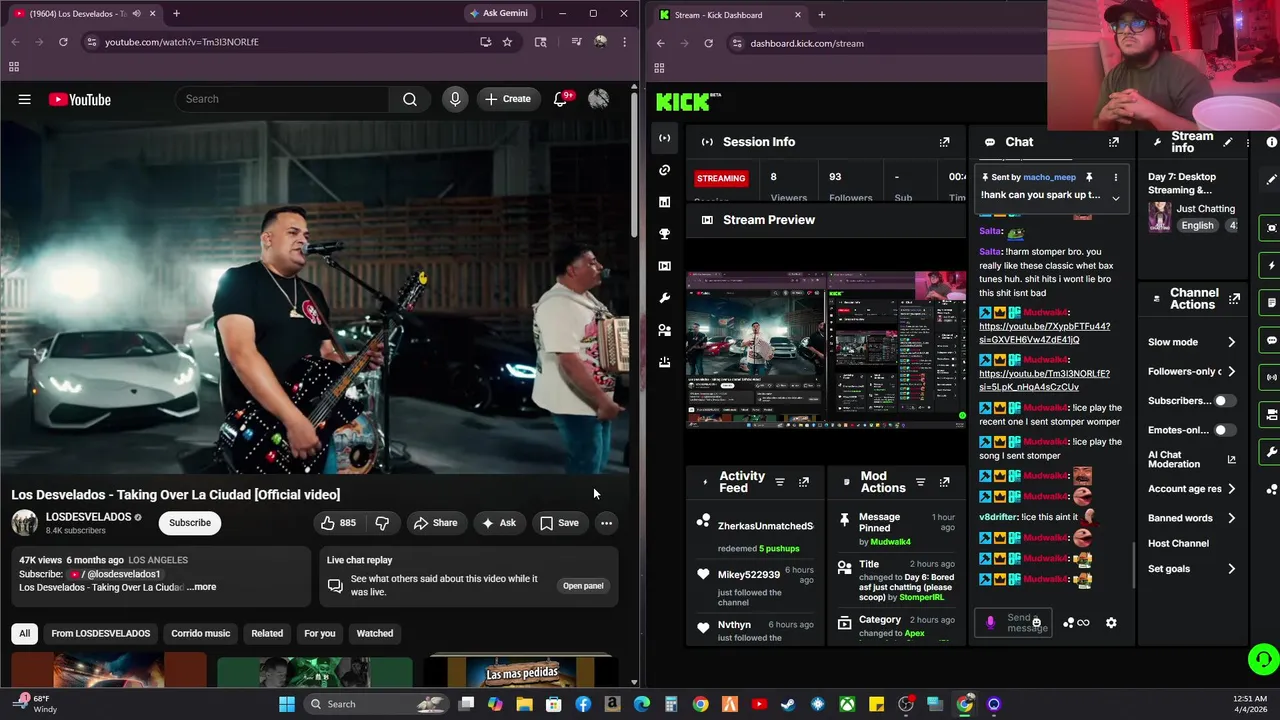Open the Tm3l3NORLfE youtu.be chat link
Image resolution: width=1280 pixels, height=720 pixels.
1044,380
